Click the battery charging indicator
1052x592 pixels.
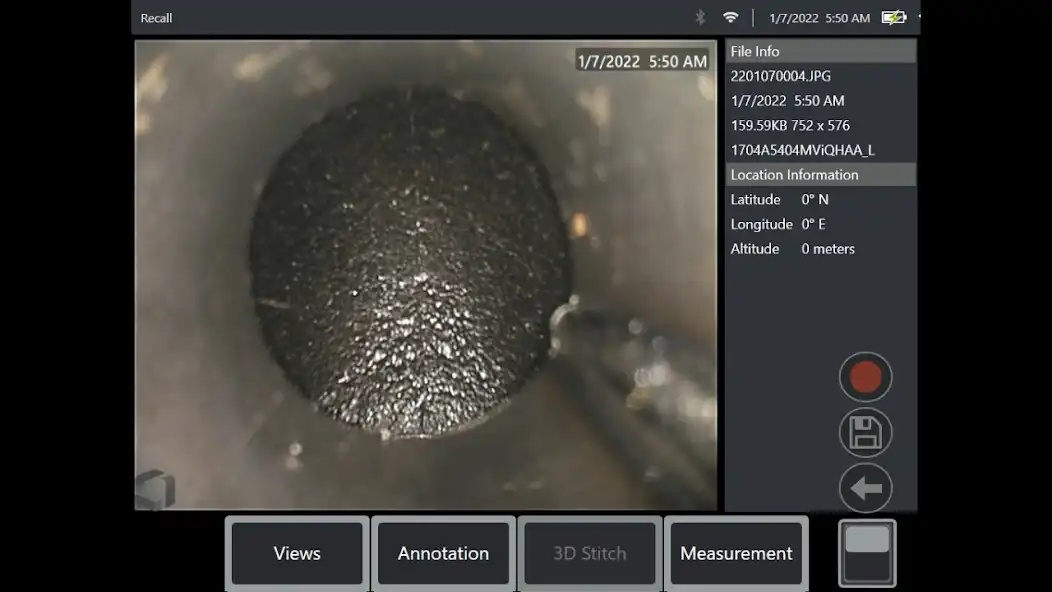[x=894, y=17]
